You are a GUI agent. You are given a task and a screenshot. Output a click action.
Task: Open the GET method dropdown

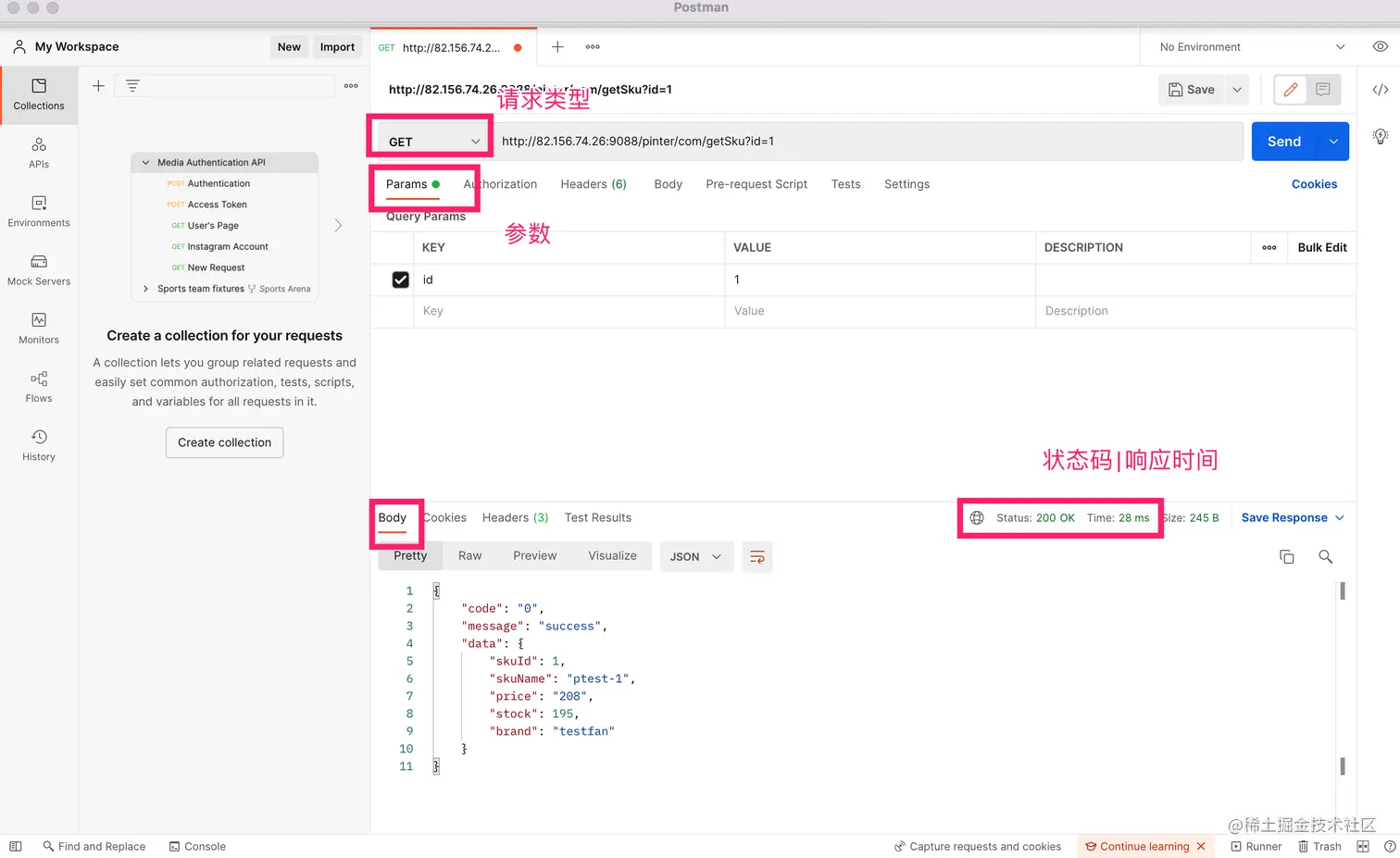(434, 142)
